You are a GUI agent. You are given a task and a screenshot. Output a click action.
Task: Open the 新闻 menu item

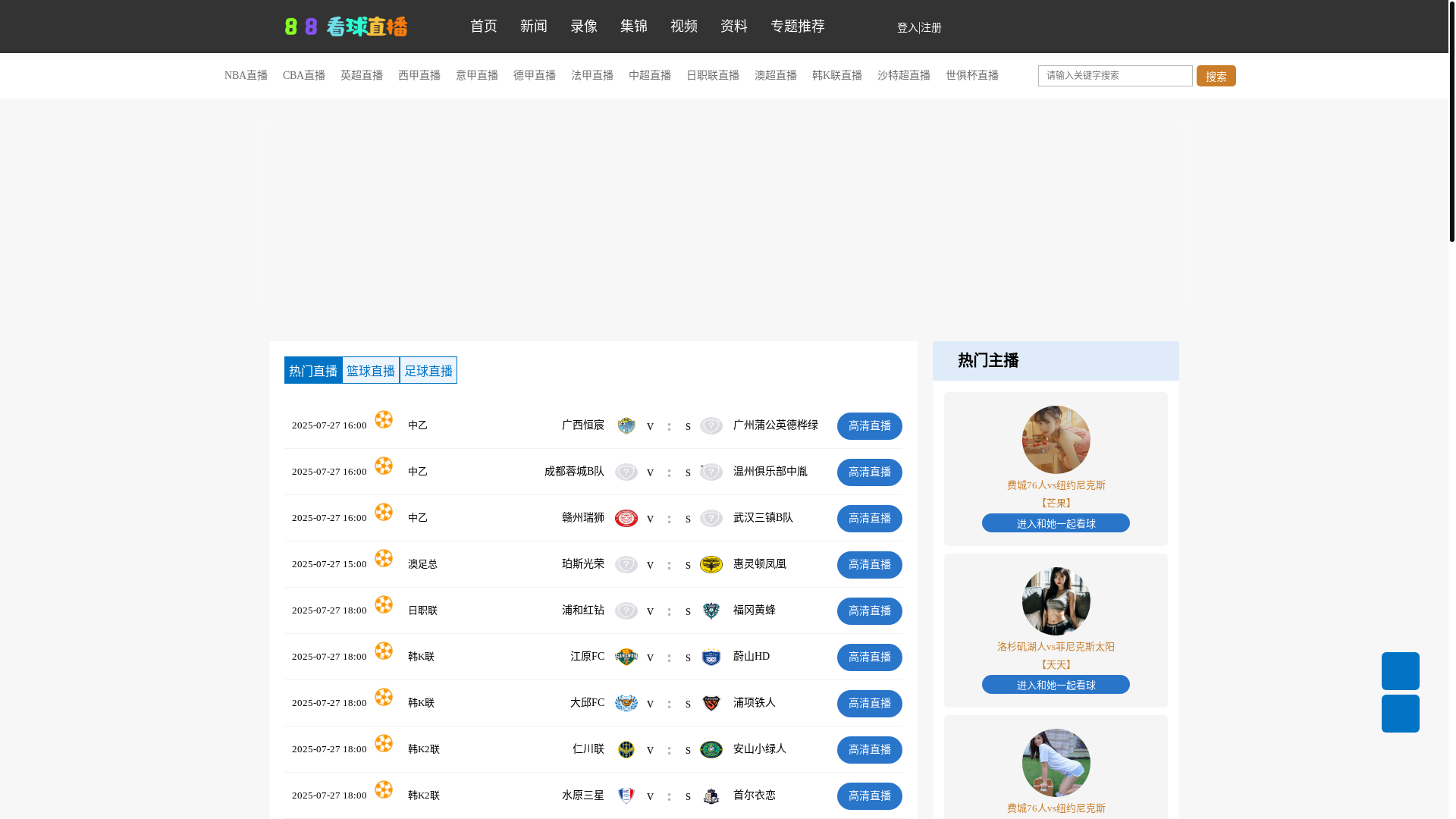(534, 26)
